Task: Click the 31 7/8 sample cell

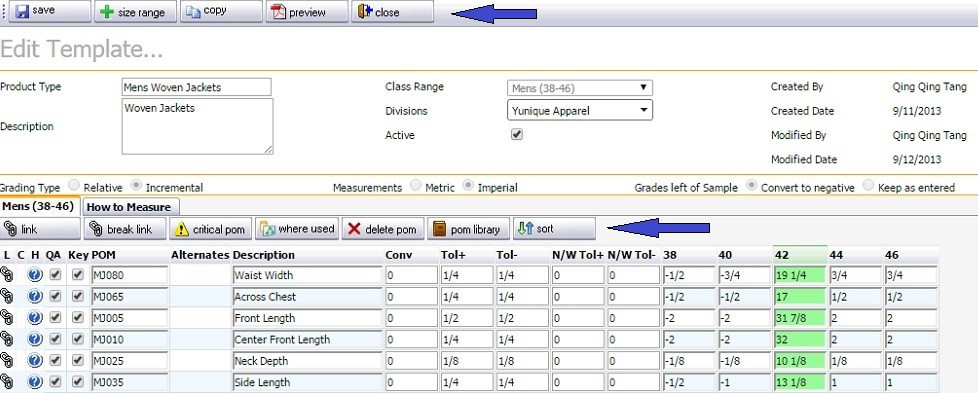Action: pos(799,318)
